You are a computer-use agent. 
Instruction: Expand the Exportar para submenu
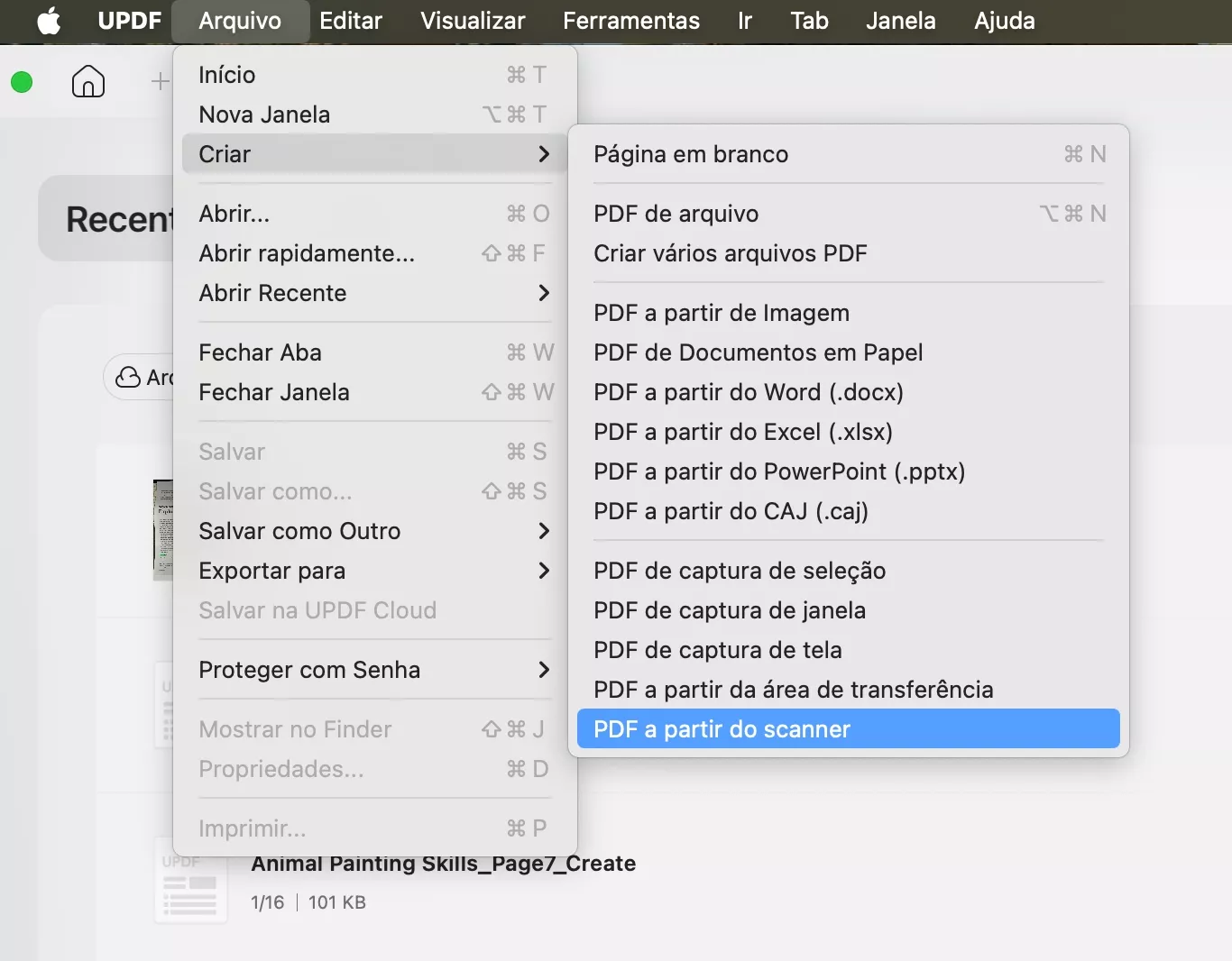pos(374,571)
